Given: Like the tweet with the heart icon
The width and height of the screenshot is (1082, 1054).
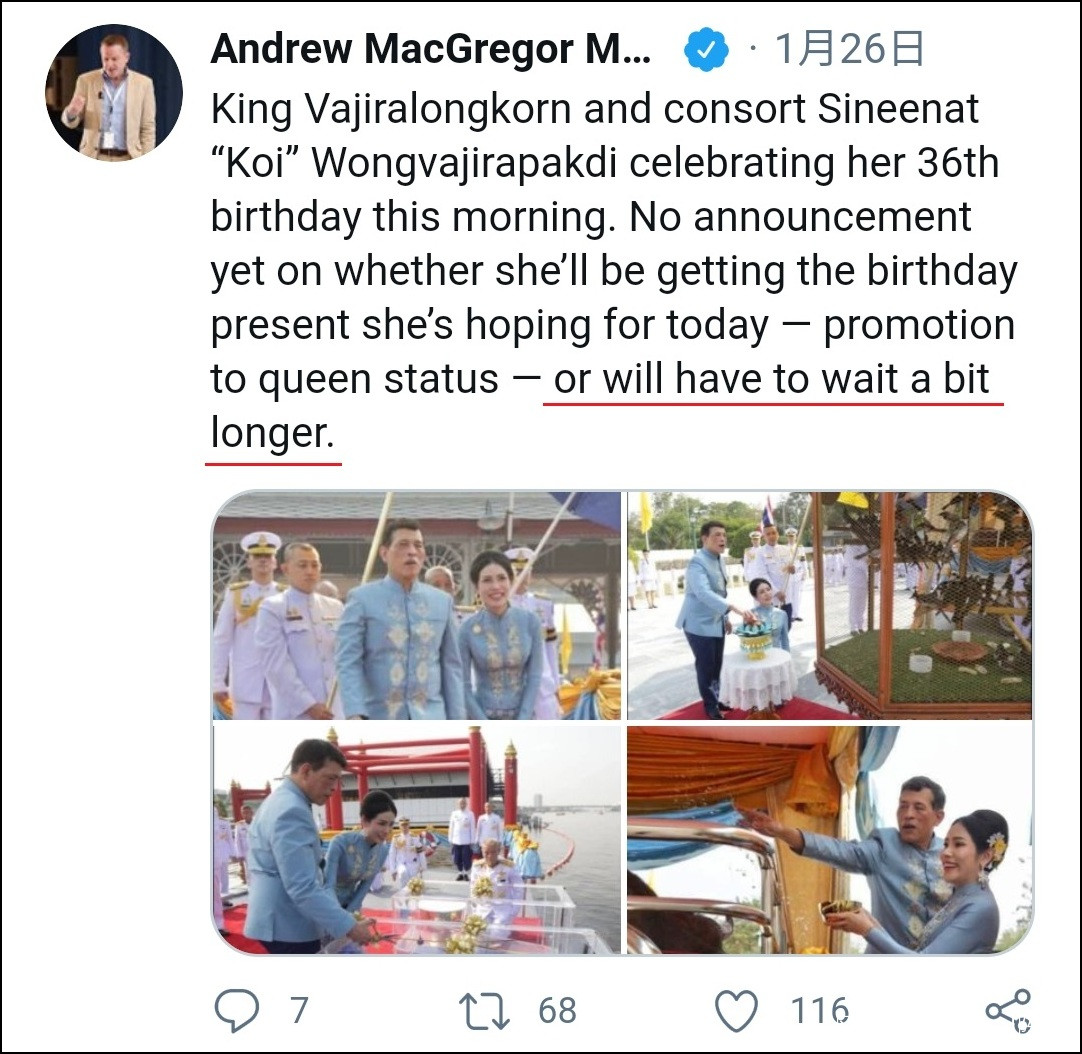Looking at the screenshot, I should point(736,1011).
